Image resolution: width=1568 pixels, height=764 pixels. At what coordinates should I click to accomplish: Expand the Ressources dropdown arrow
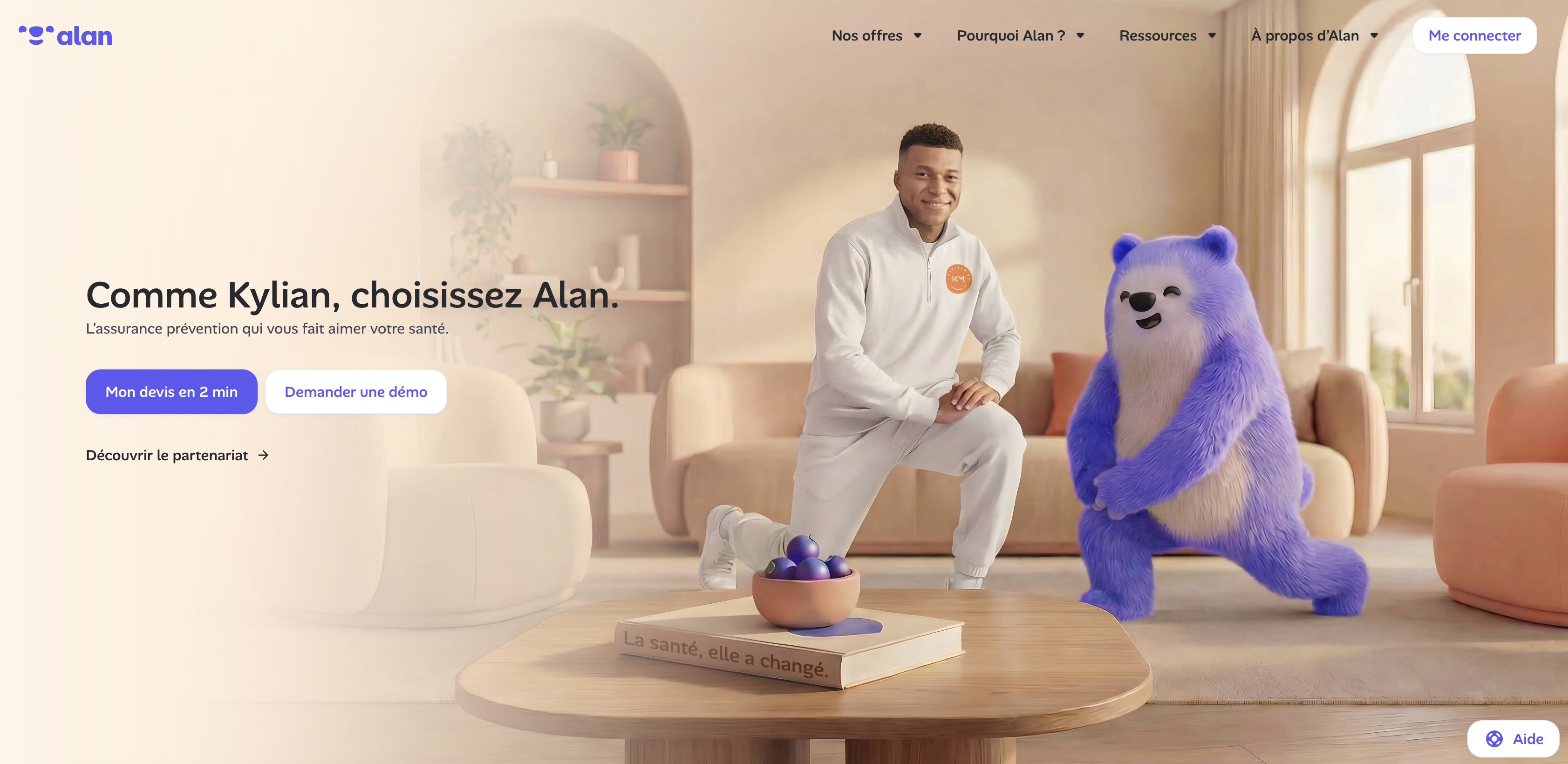[x=1212, y=36]
